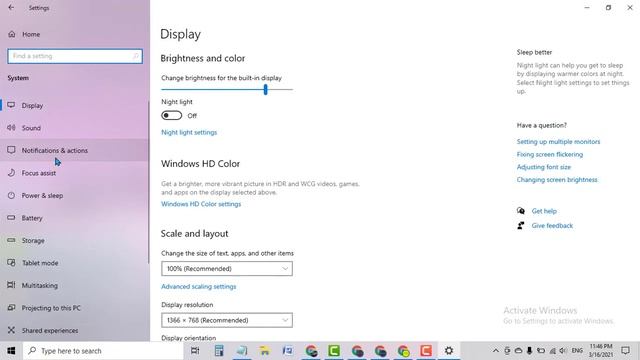
Task: Click the Projecting to this PC icon
Action: coord(11,307)
